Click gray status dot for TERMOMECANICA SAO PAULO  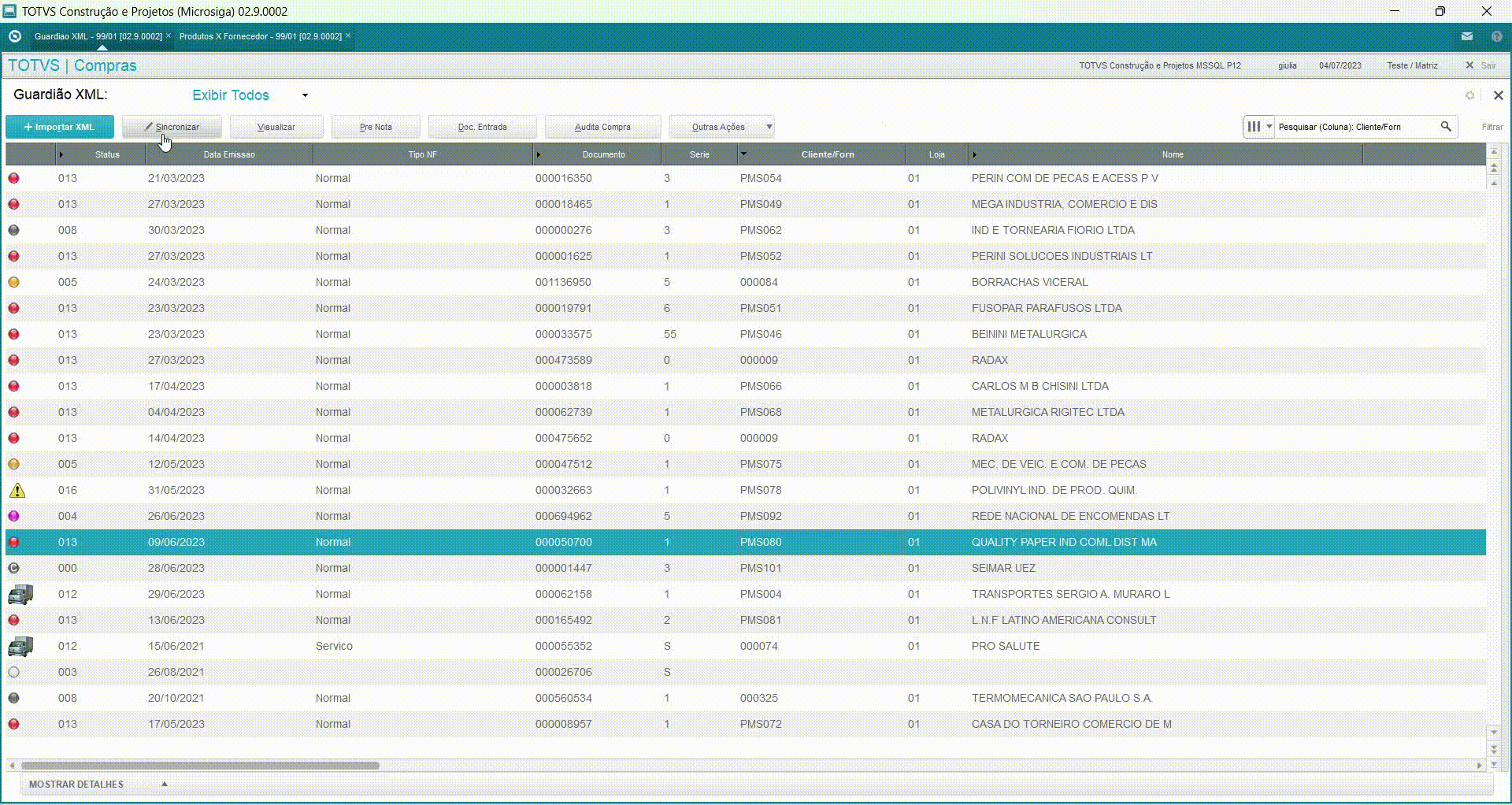point(13,698)
